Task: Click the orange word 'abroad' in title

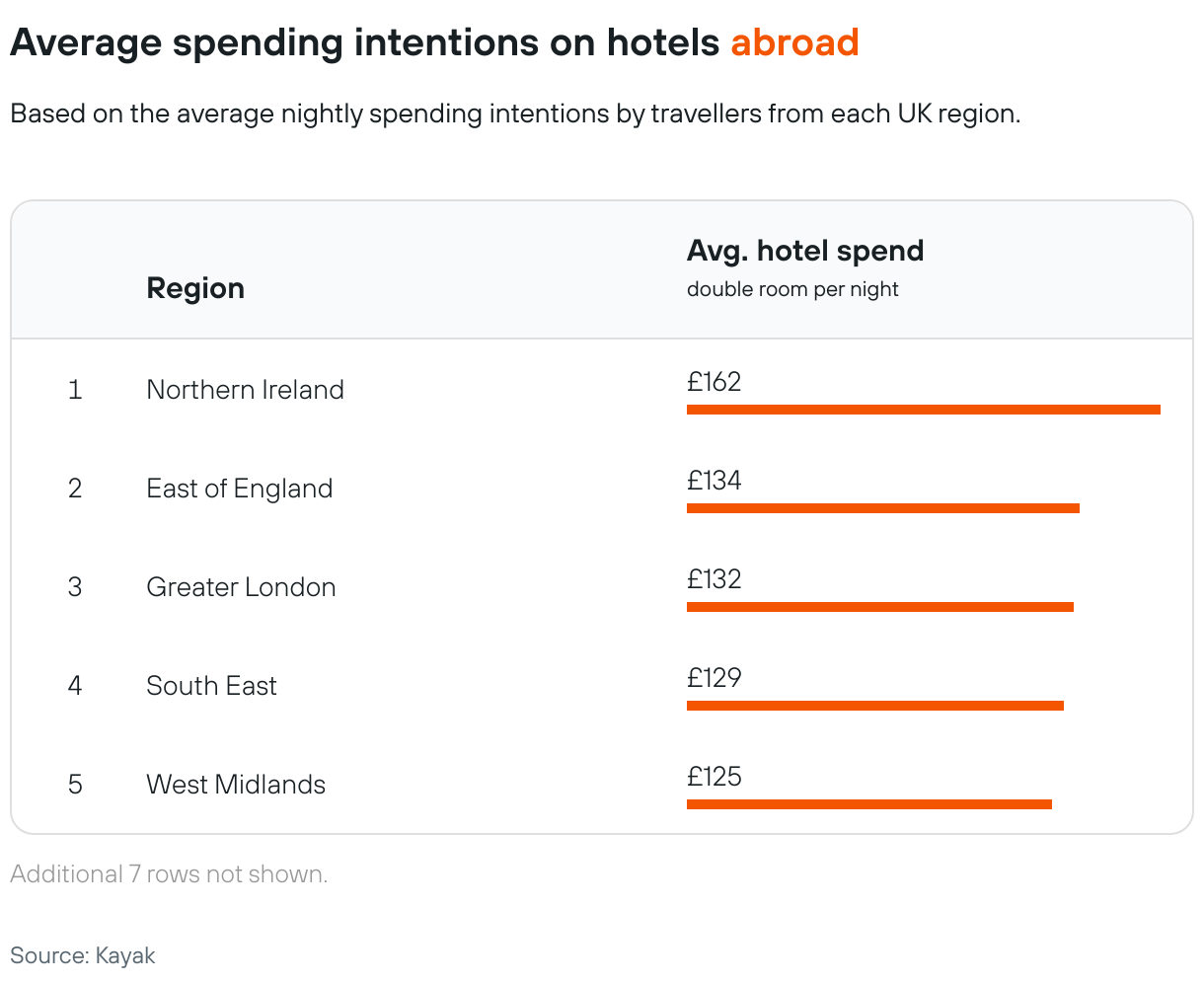Action: click(x=794, y=42)
